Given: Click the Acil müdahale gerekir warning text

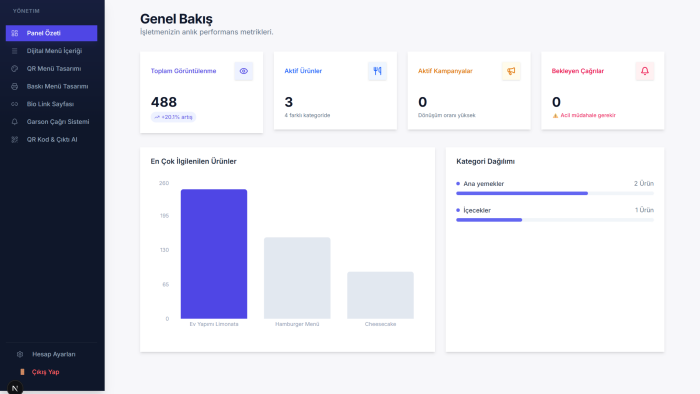Looking at the screenshot, I should 588,115.
